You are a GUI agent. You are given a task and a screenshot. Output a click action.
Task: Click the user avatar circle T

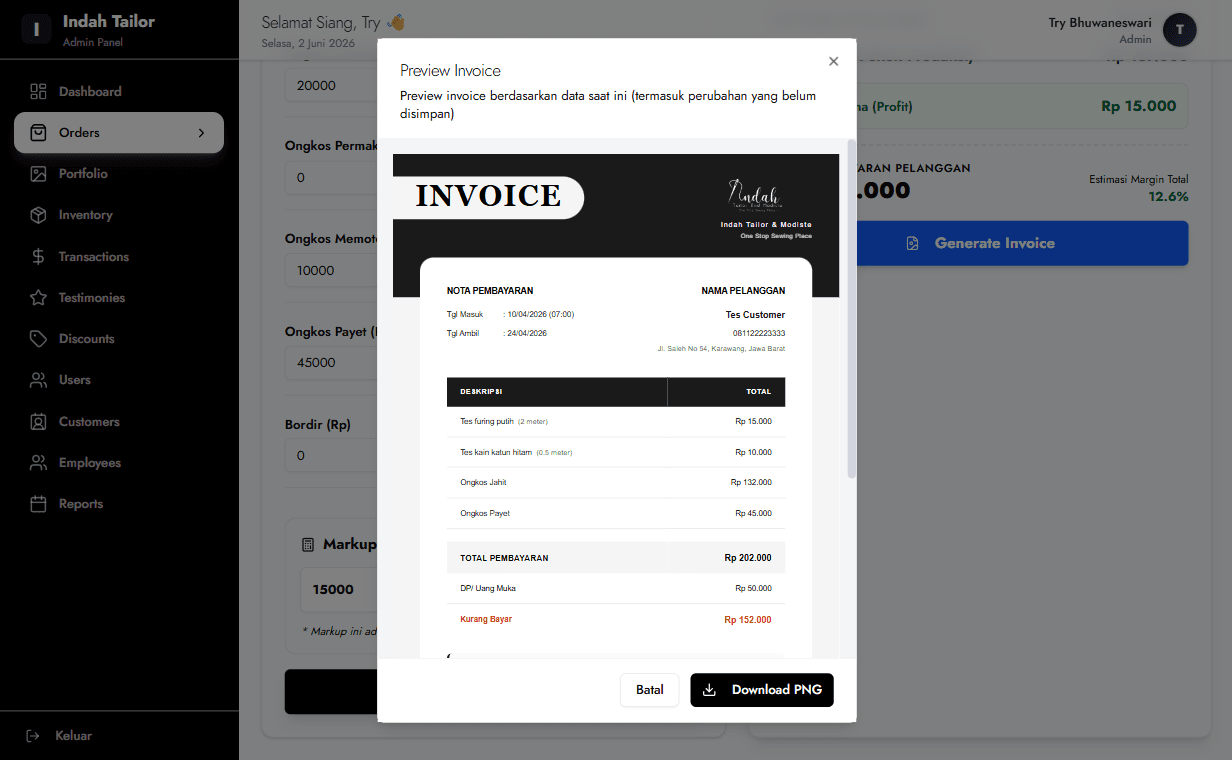click(x=1180, y=30)
